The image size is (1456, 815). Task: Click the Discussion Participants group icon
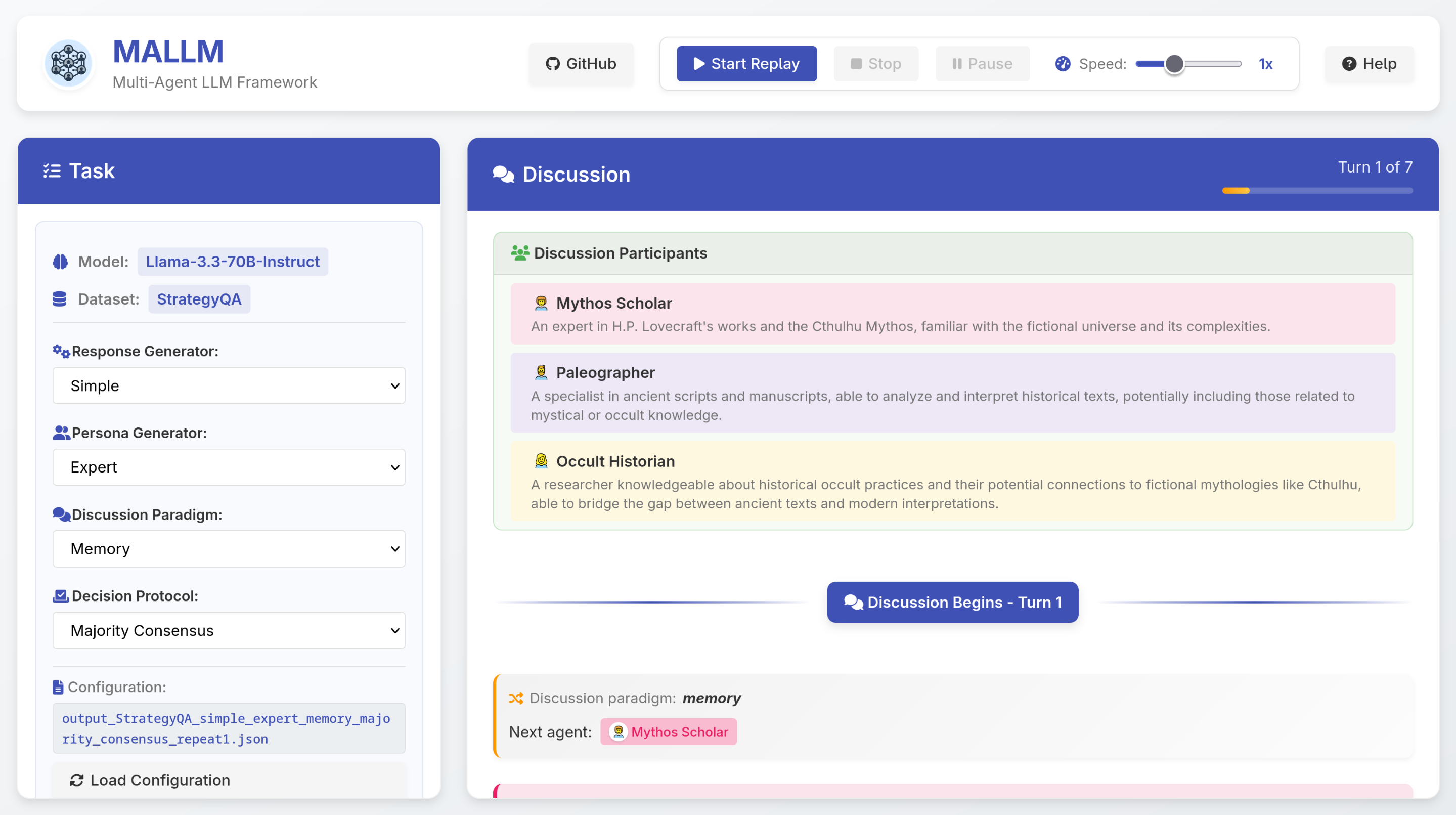(x=519, y=253)
